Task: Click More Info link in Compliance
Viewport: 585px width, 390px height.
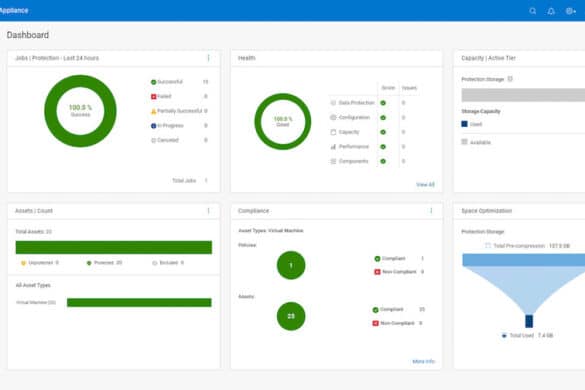Action: (x=423, y=361)
